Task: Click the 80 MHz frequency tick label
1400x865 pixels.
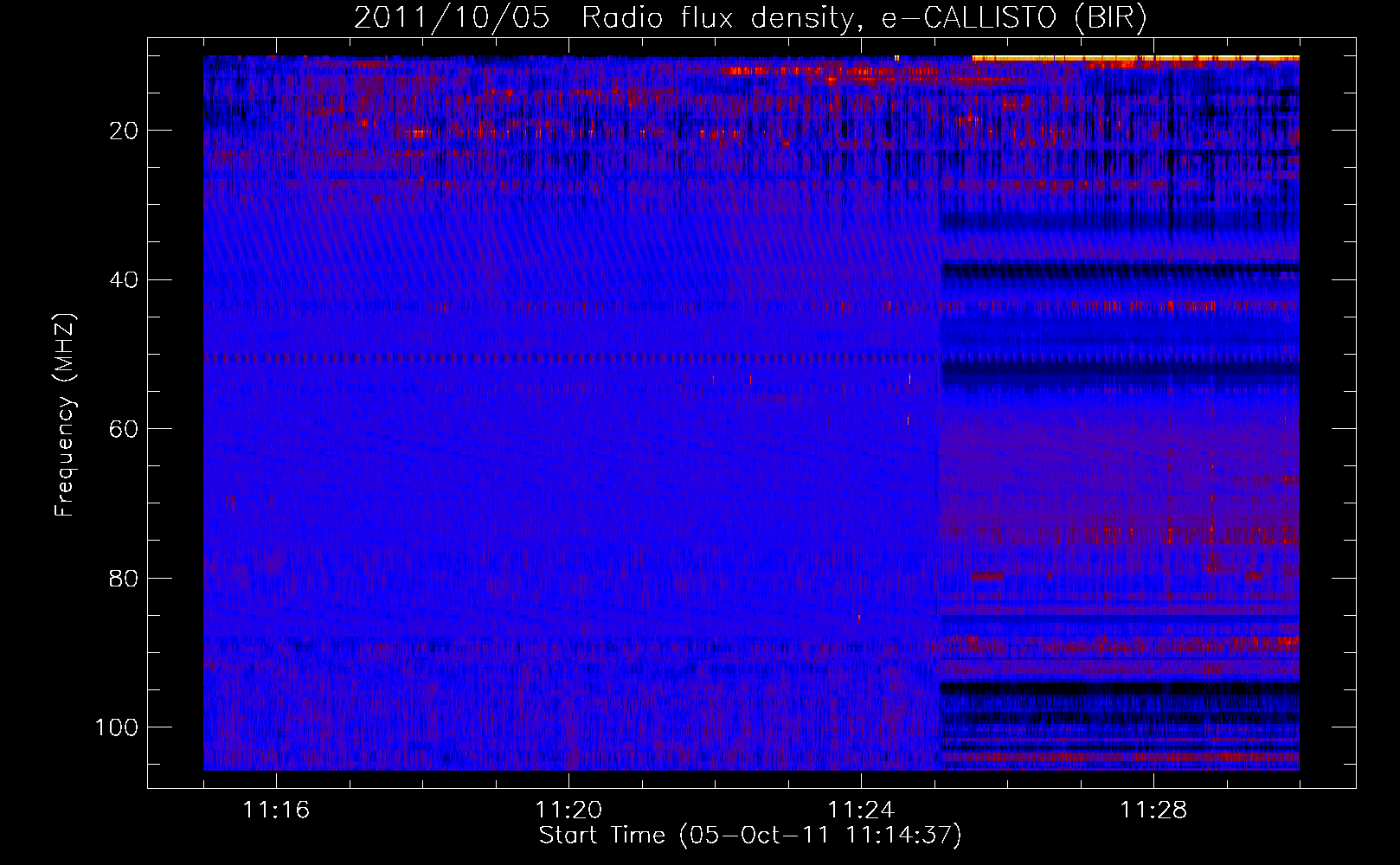Action: pyautogui.click(x=124, y=578)
